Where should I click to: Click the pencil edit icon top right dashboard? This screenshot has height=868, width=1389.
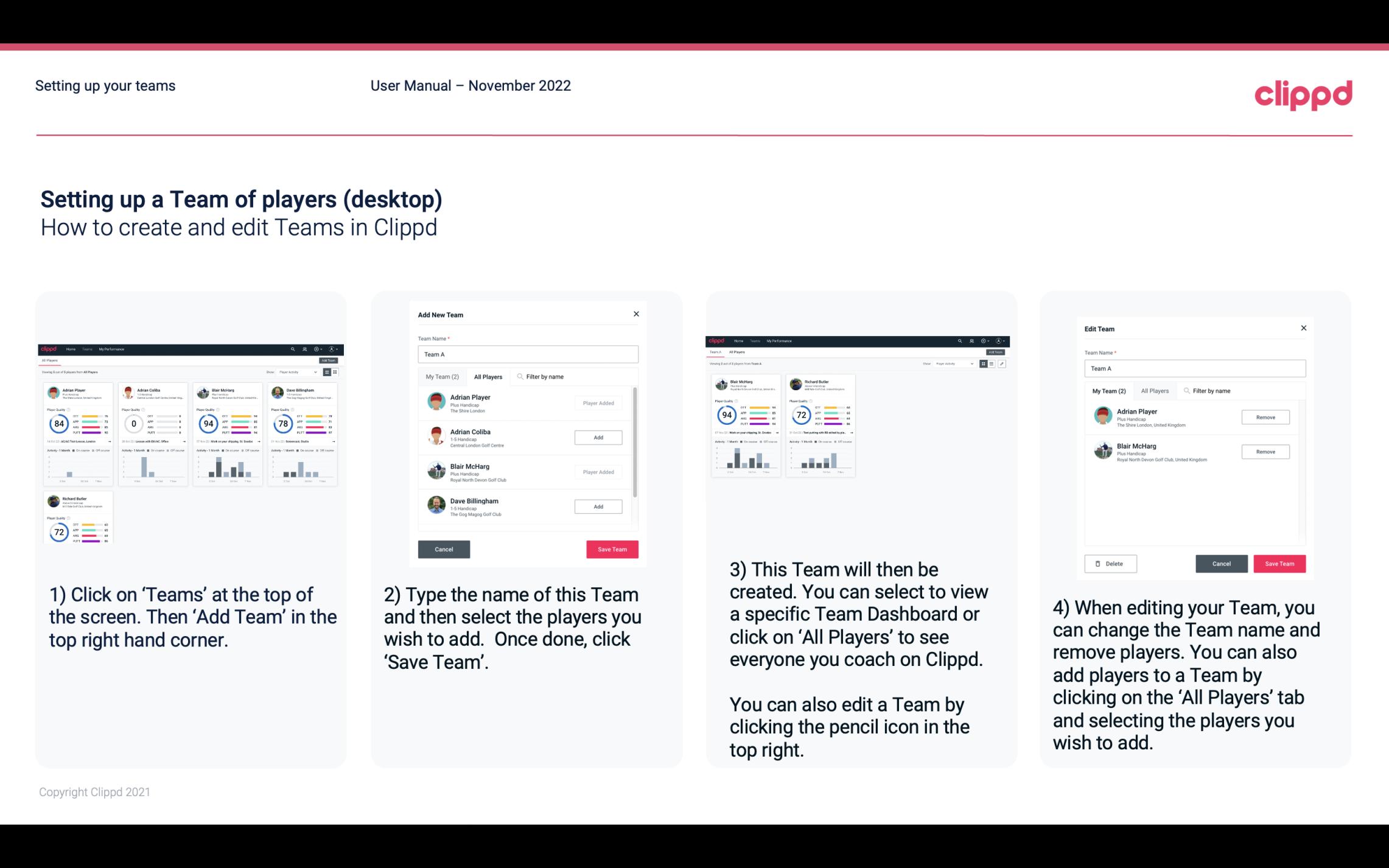coord(1001,362)
